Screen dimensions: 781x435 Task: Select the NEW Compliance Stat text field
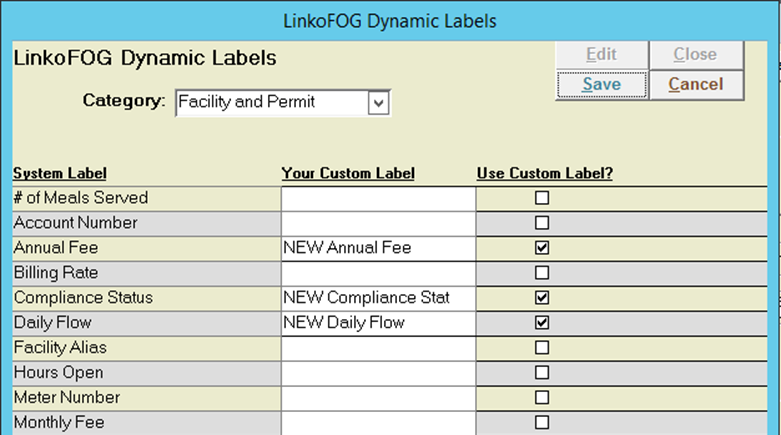[x=379, y=298]
